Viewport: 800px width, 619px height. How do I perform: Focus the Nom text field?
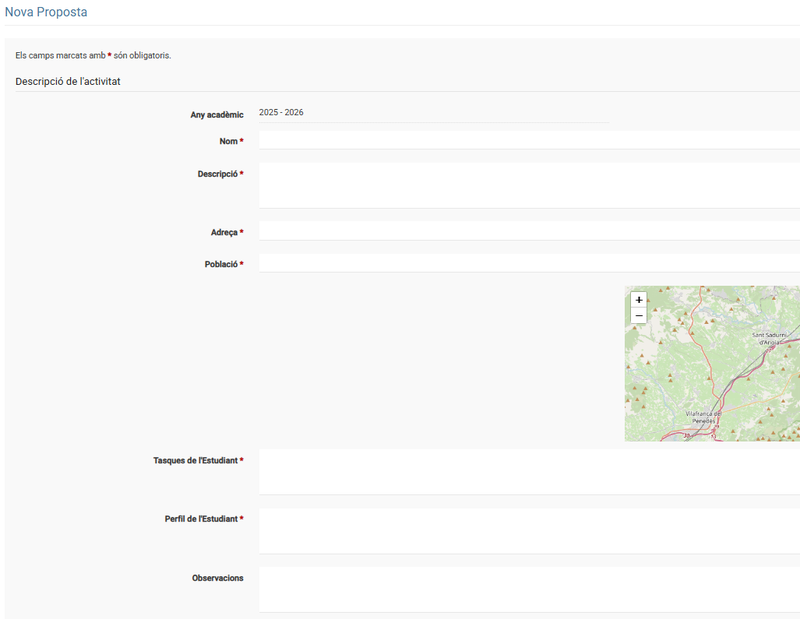pyautogui.click(x=528, y=141)
